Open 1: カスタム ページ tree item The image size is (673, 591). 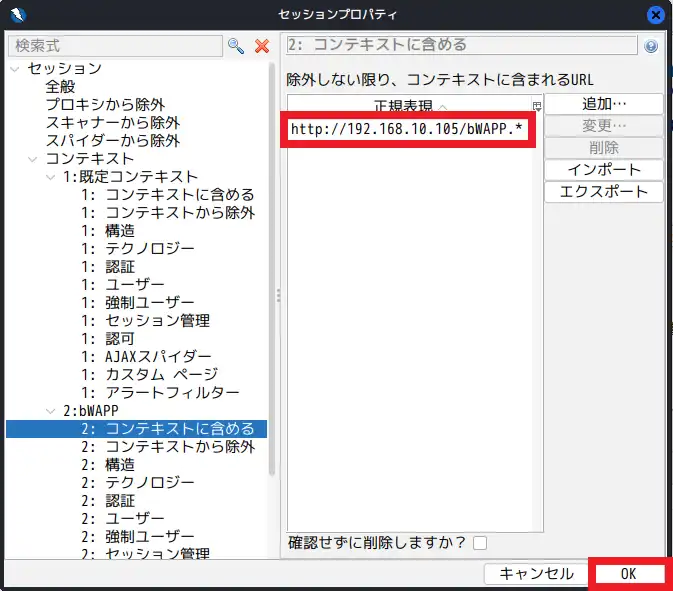point(150,375)
